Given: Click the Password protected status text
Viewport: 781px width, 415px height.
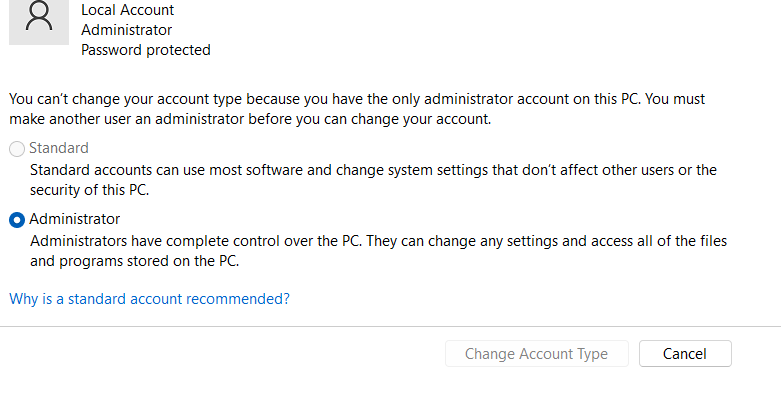Looking at the screenshot, I should coord(146,50).
